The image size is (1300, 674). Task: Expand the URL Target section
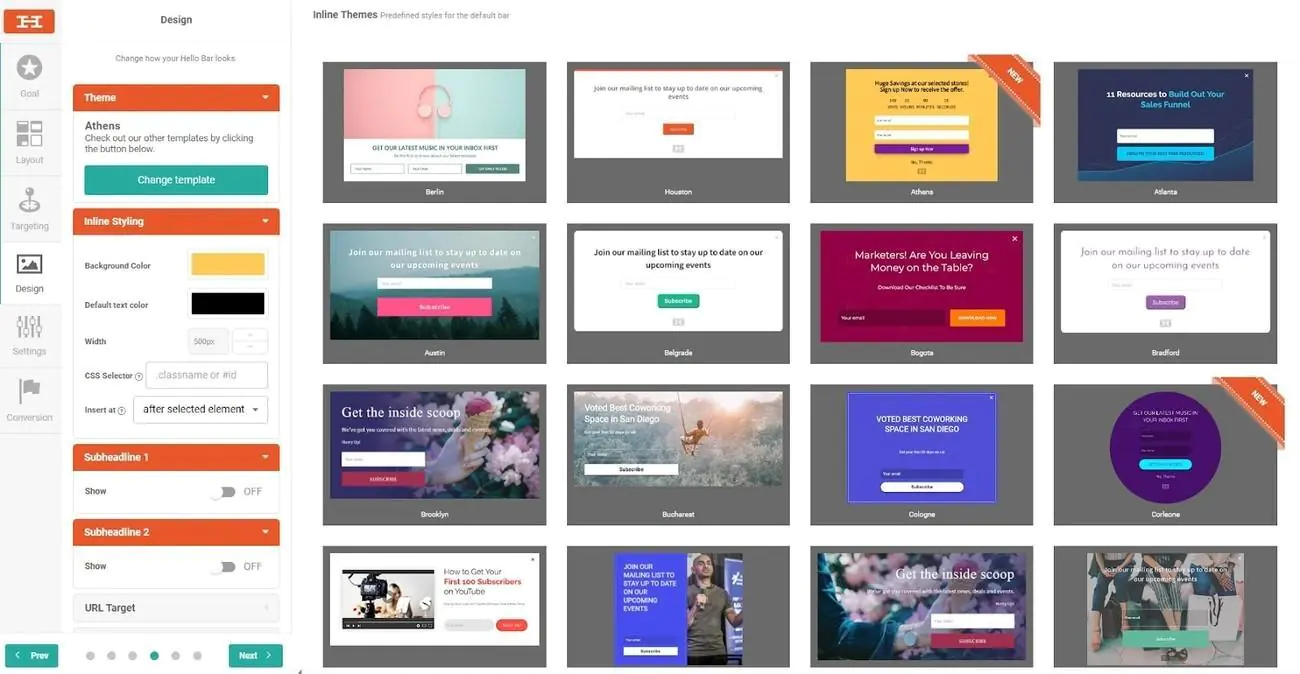coord(175,607)
